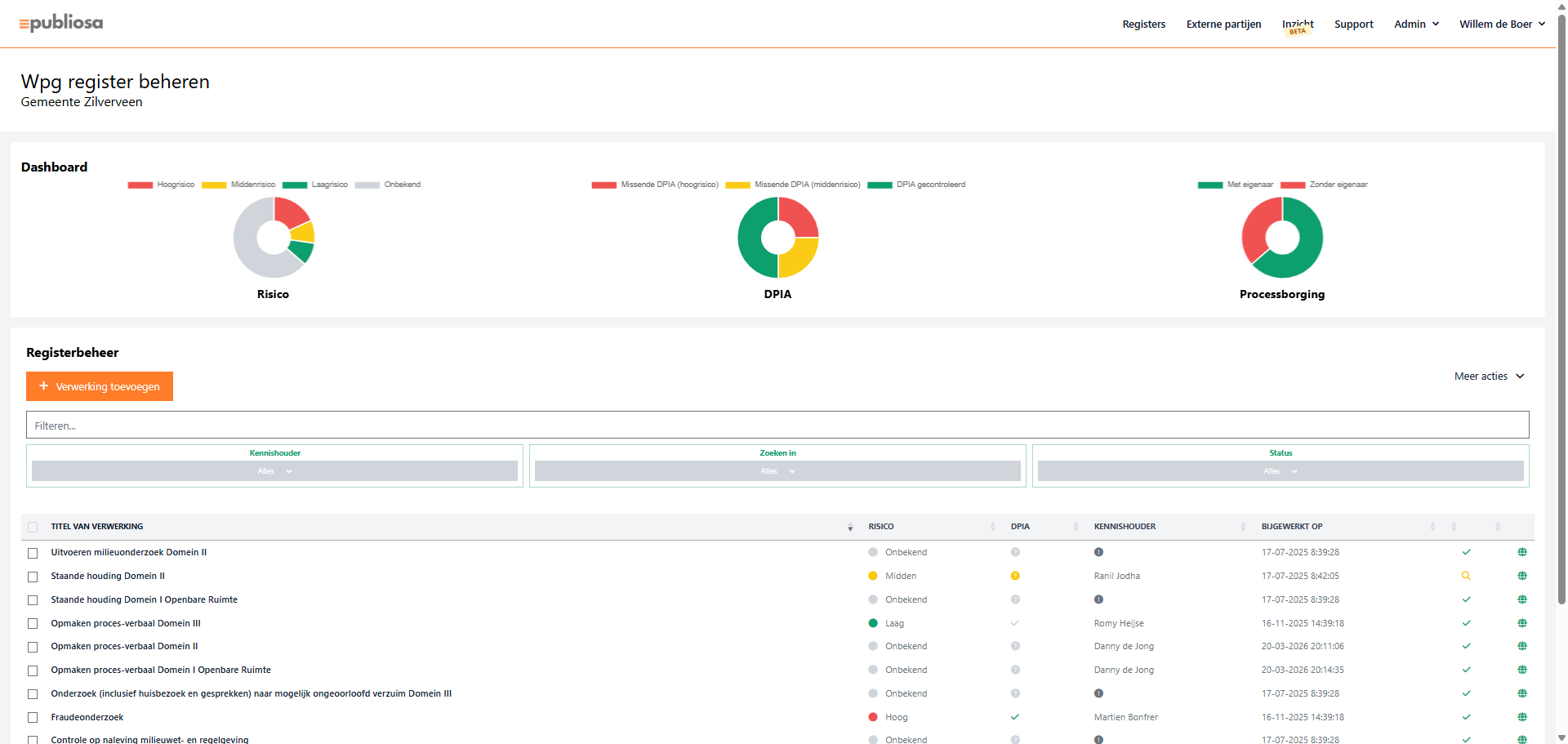Click the Verwerking toevoegen button
The image size is (1568, 744).
pyautogui.click(x=100, y=386)
